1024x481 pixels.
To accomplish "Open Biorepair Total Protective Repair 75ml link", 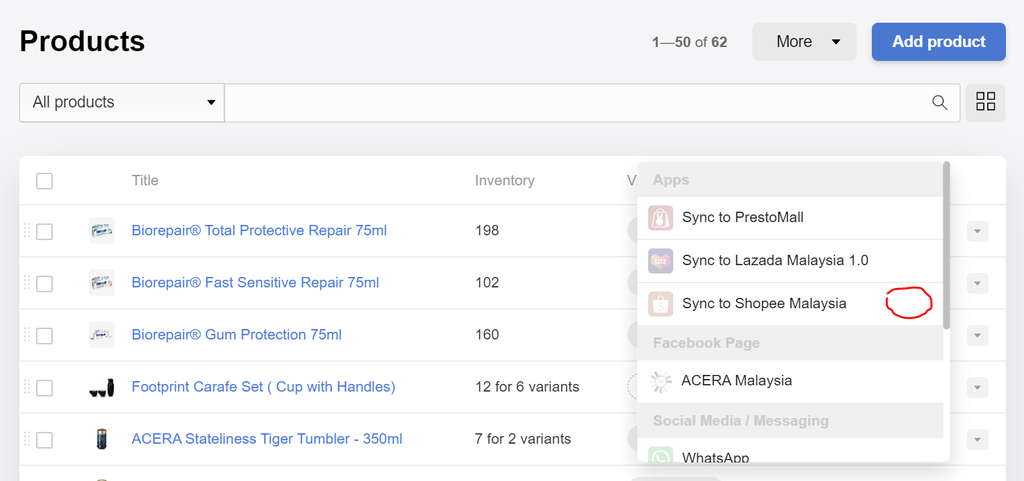I will pos(259,230).
